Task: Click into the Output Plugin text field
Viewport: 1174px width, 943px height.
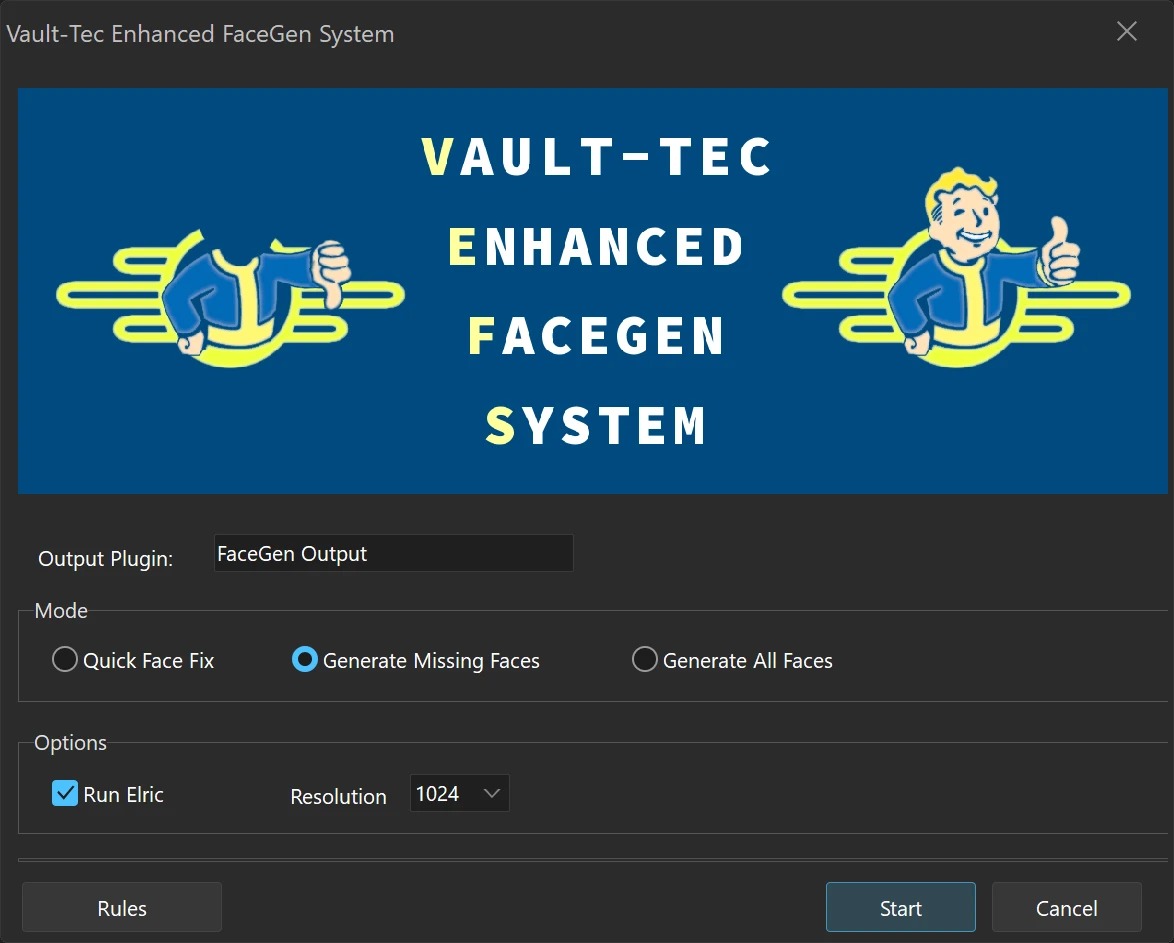Action: (394, 554)
